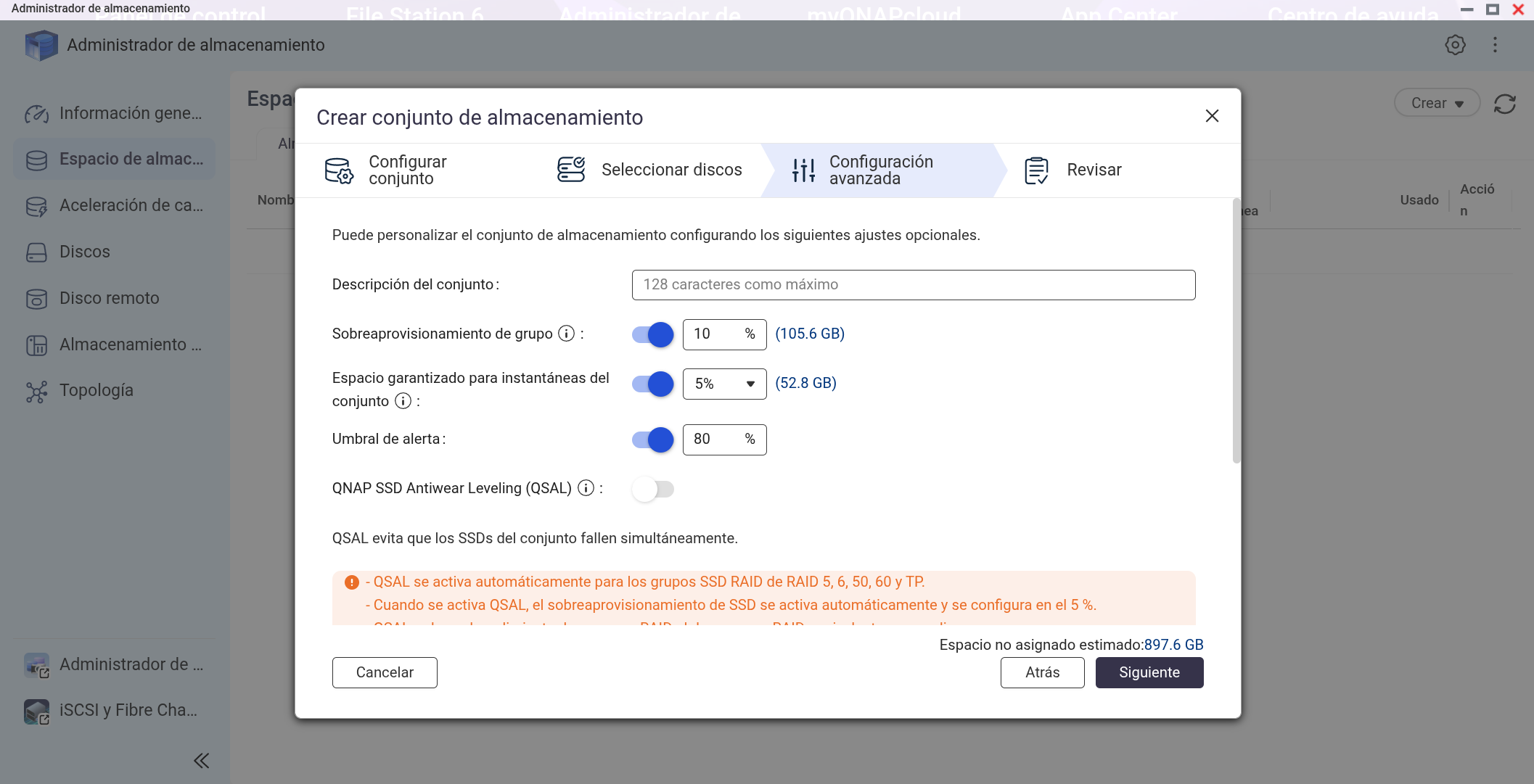Click the Siguiente button

point(1149,672)
